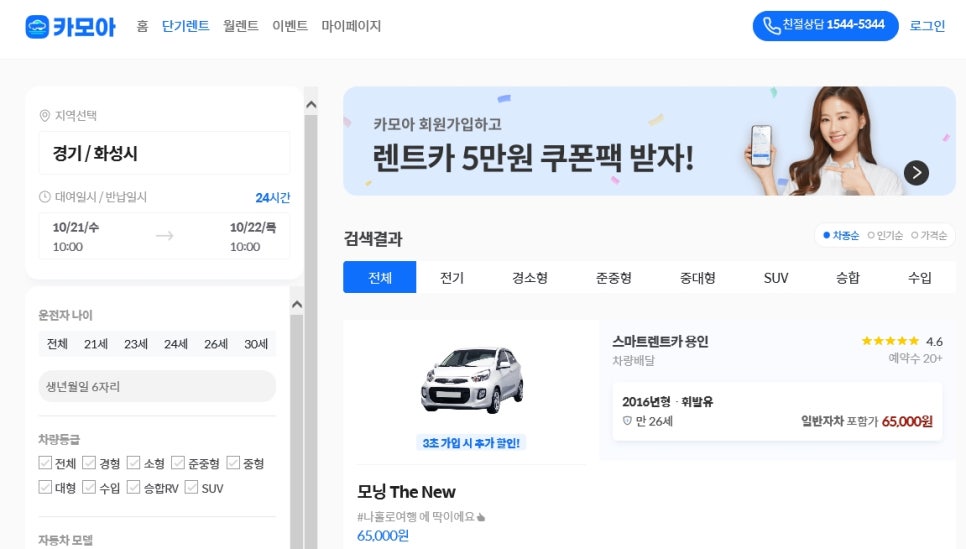Select driver age 30세

click(256, 344)
